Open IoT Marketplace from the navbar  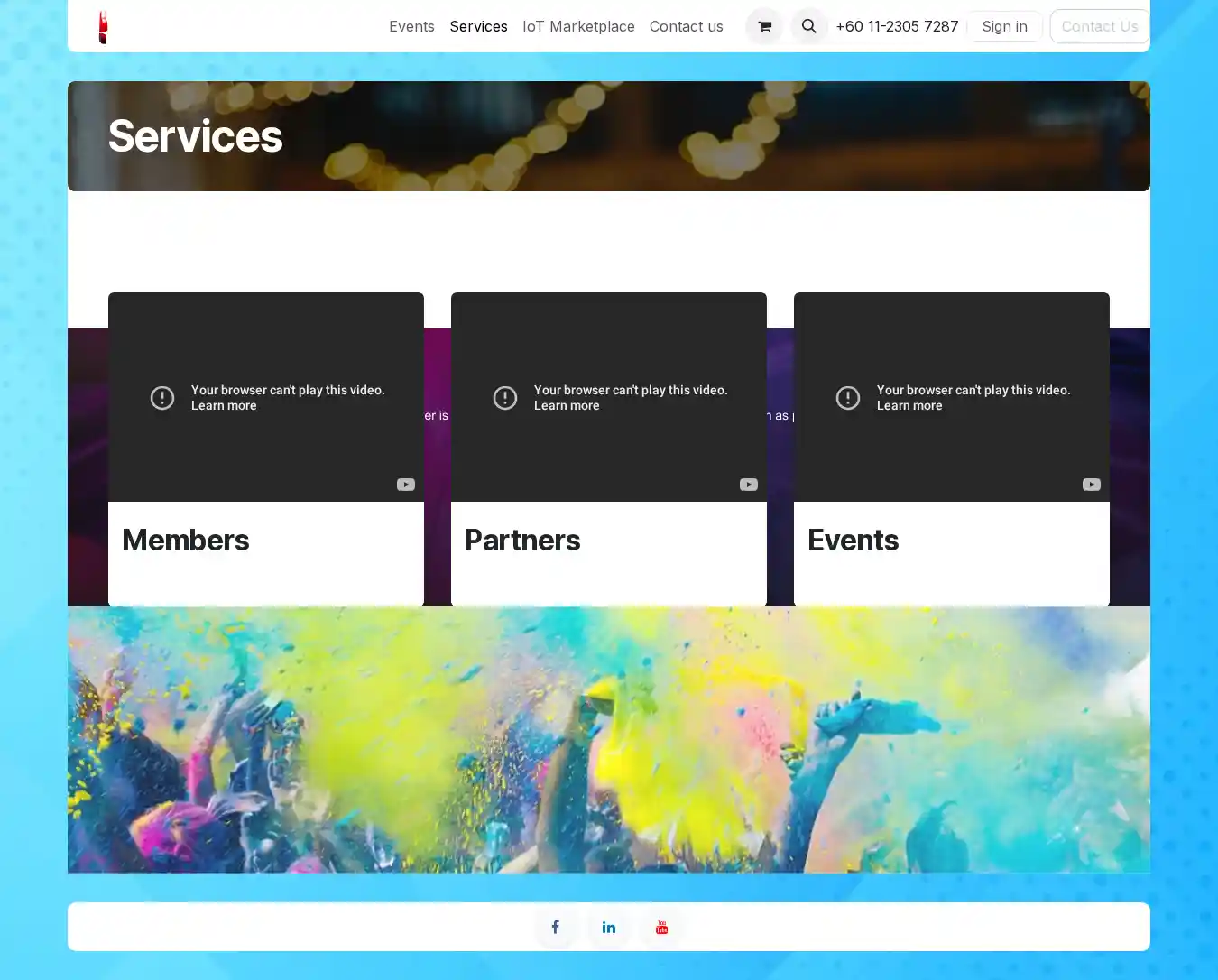(578, 27)
